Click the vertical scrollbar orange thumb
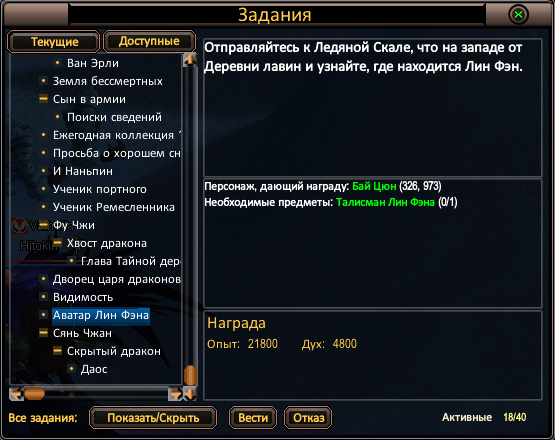Image resolution: width=555 pixels, height=440 pixels. [190, 375]
